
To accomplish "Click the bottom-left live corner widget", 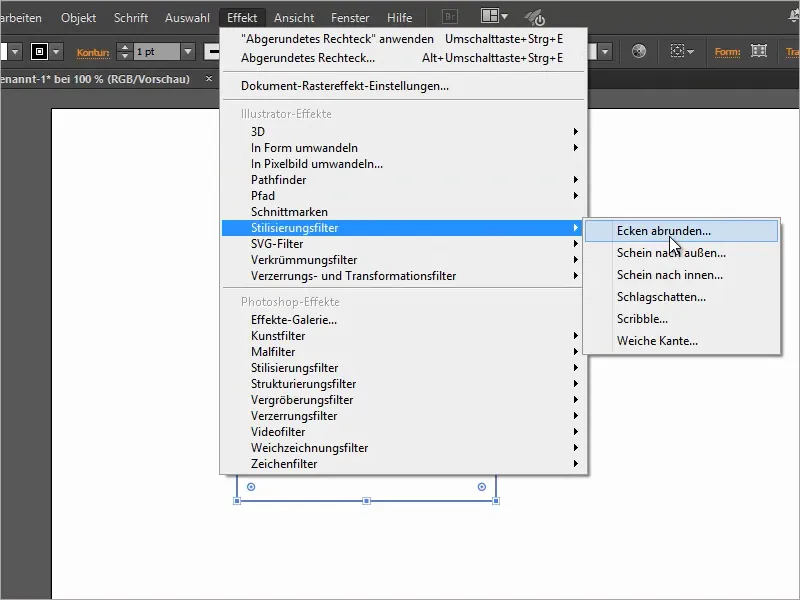I will tap(251, 487).
